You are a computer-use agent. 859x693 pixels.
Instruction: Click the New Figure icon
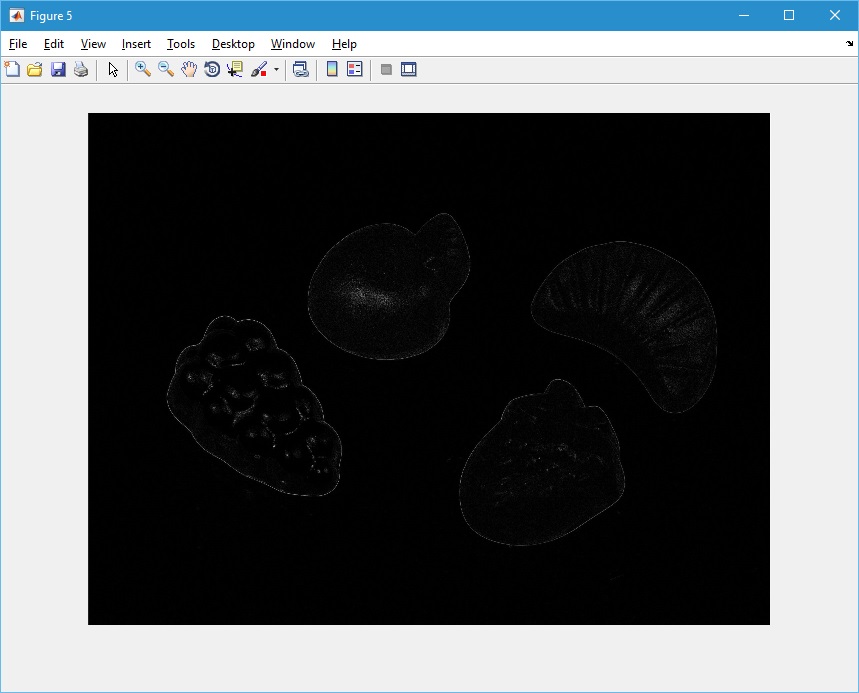(x=12, y=69)
